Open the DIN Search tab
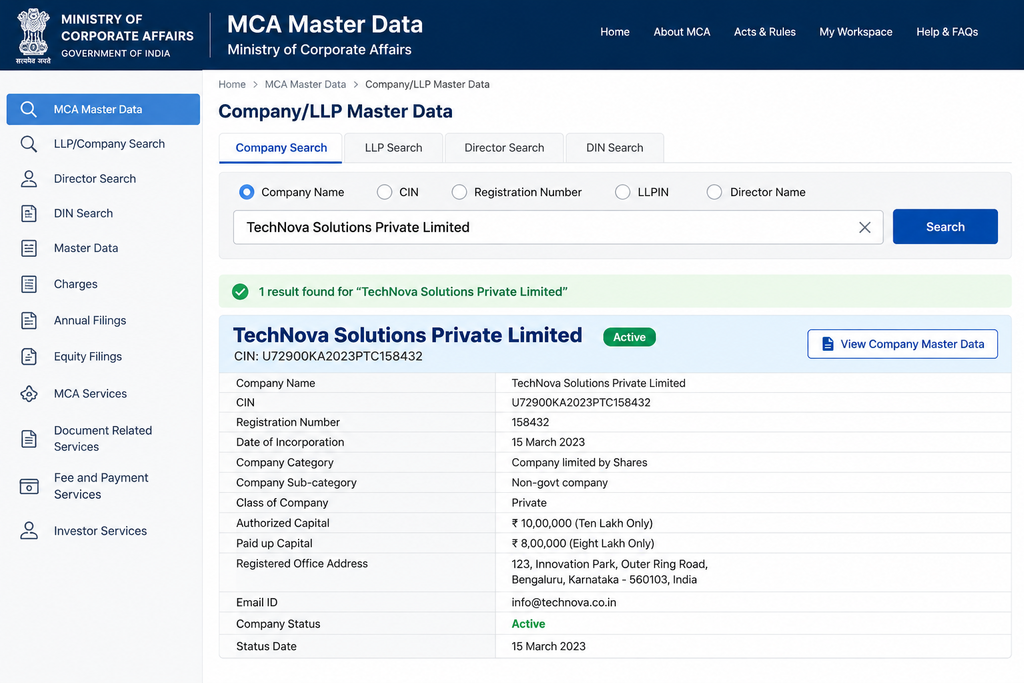Screen dimensions: 1024x683 tap(615, 148)
